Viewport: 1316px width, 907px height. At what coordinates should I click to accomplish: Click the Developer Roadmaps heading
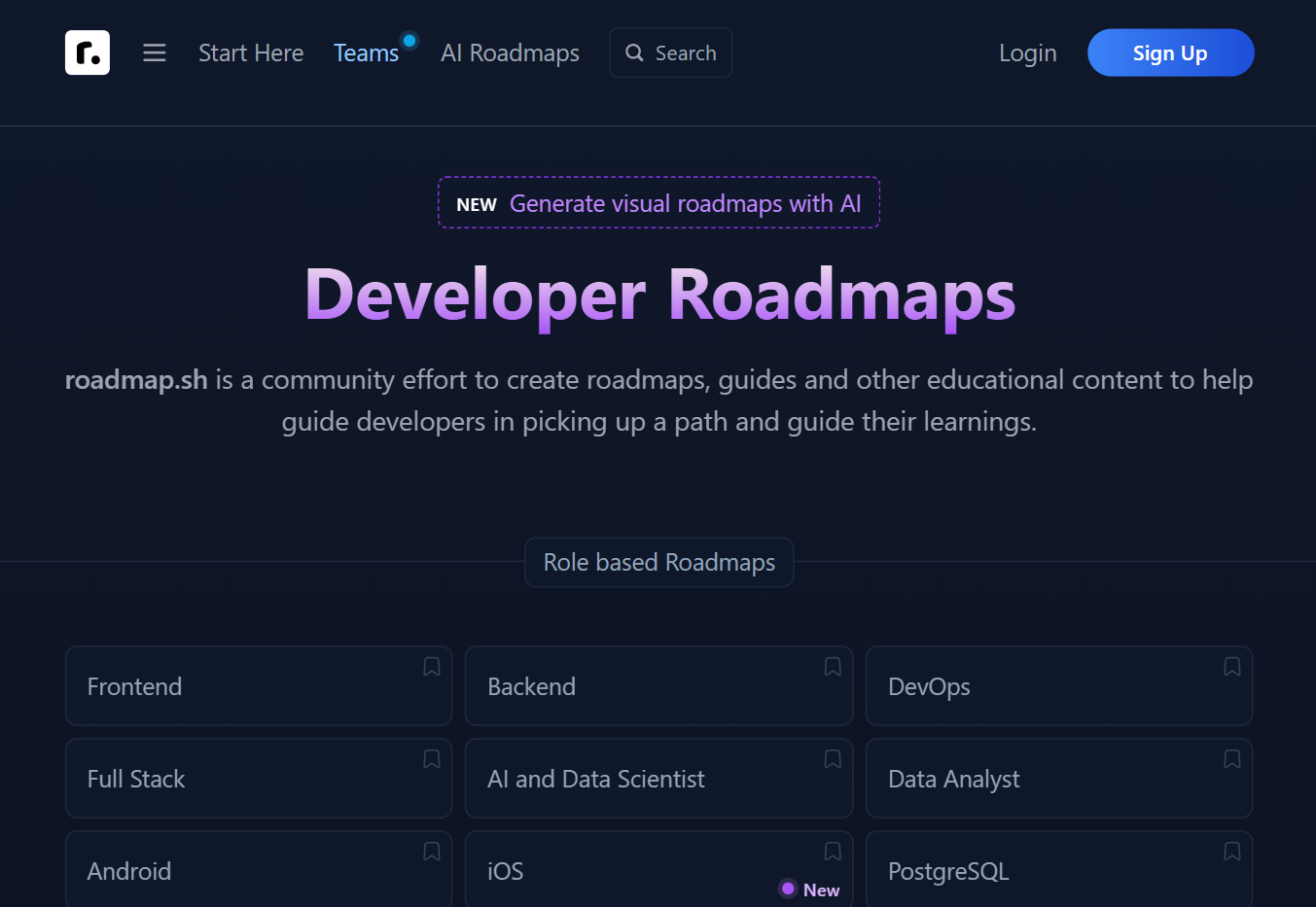(659, 295)
